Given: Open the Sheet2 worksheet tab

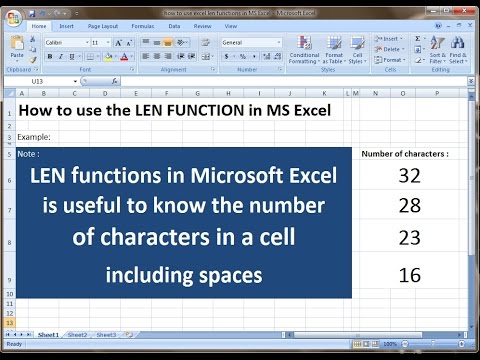Looking at the screenshot, I should point(77,335).
